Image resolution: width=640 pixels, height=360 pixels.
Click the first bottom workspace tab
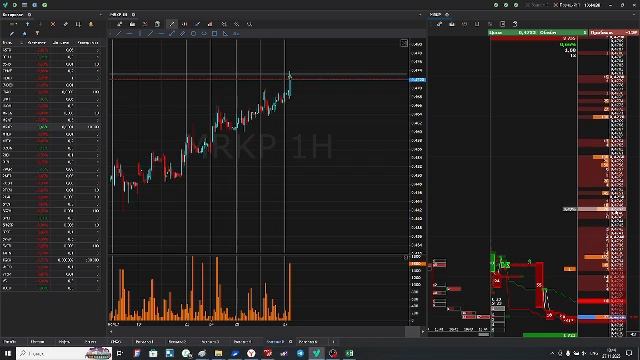tap(10, 342)
